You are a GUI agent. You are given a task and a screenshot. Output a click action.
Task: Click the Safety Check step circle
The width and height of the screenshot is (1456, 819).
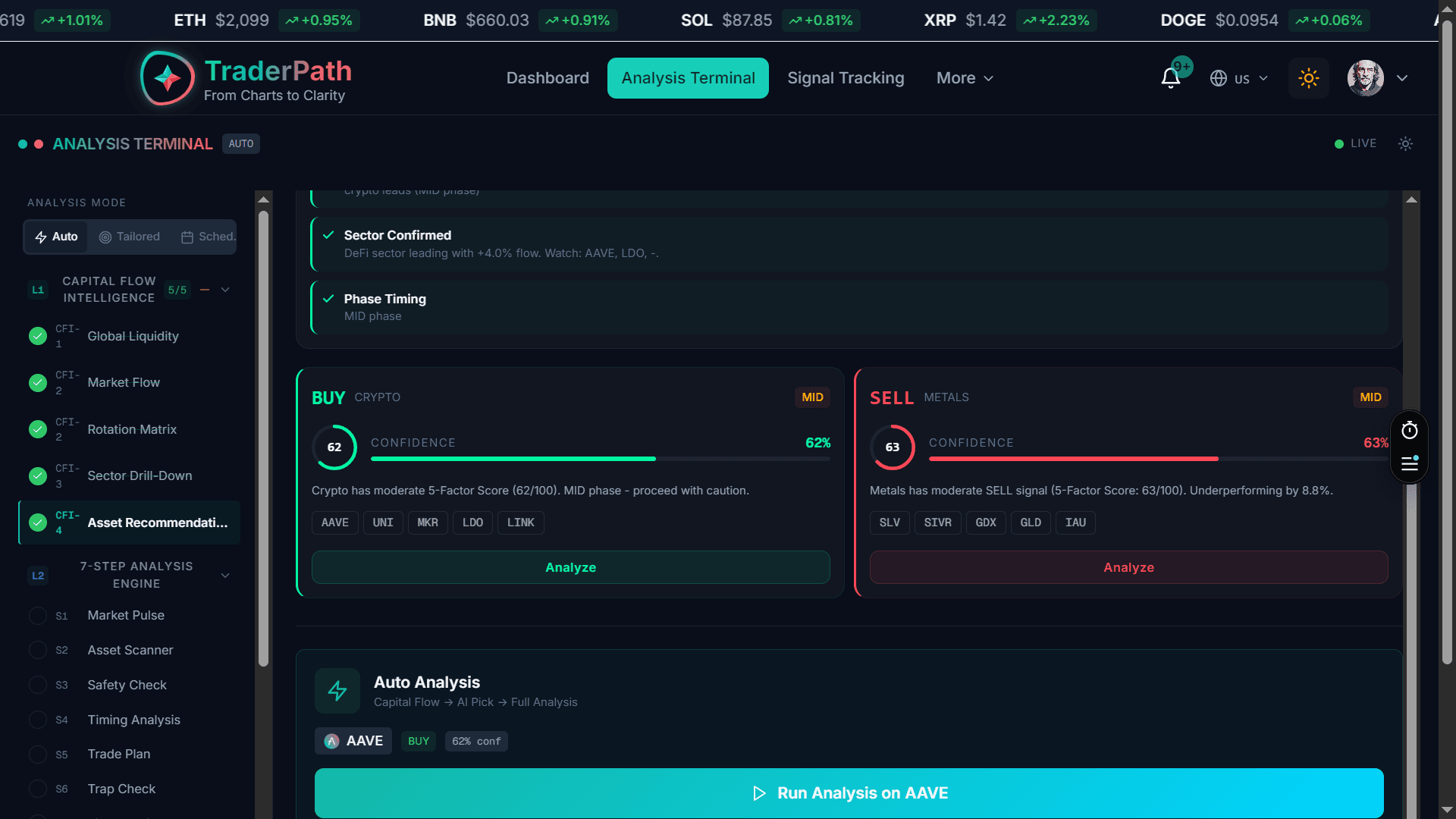pyautogui.click(x=38, y=685)
